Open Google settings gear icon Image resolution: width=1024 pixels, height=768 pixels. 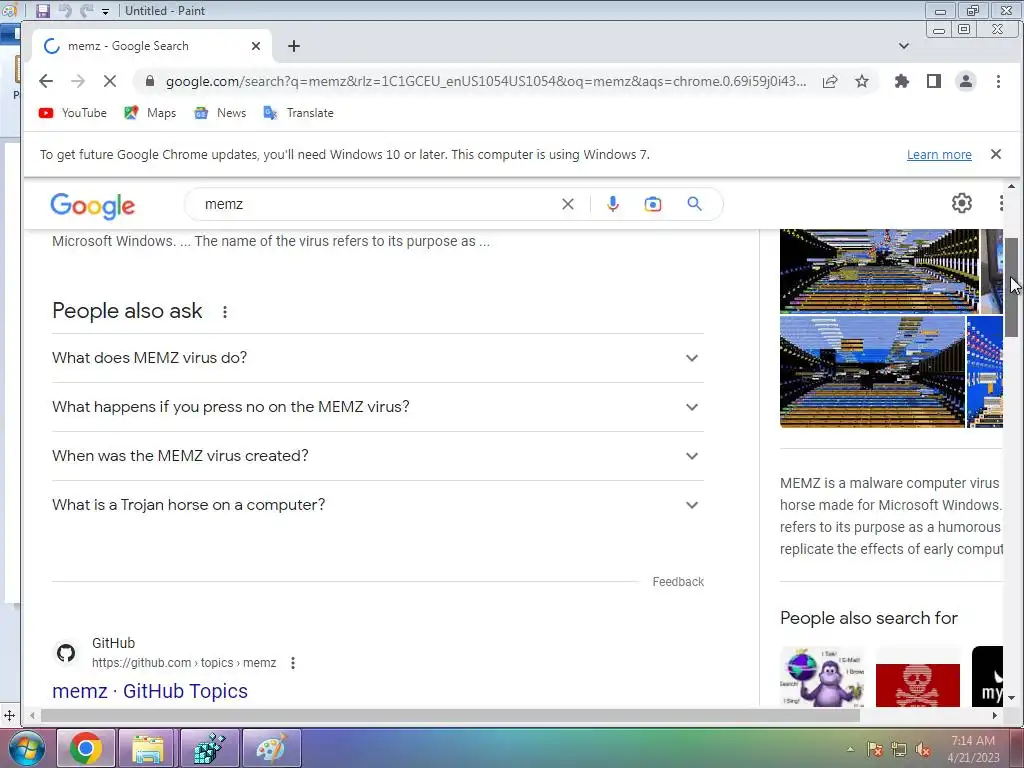click(x=962, y=203)
